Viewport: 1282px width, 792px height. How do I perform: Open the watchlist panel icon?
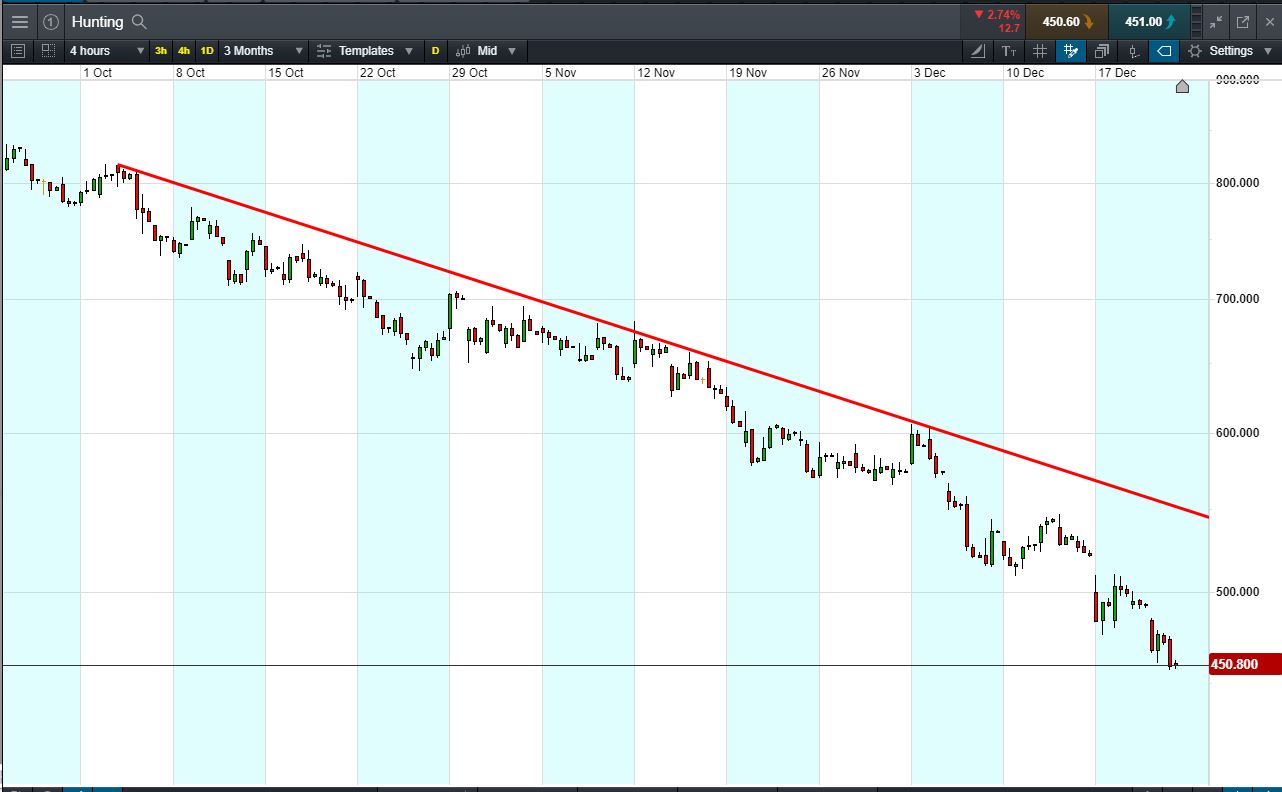[18, 51]
